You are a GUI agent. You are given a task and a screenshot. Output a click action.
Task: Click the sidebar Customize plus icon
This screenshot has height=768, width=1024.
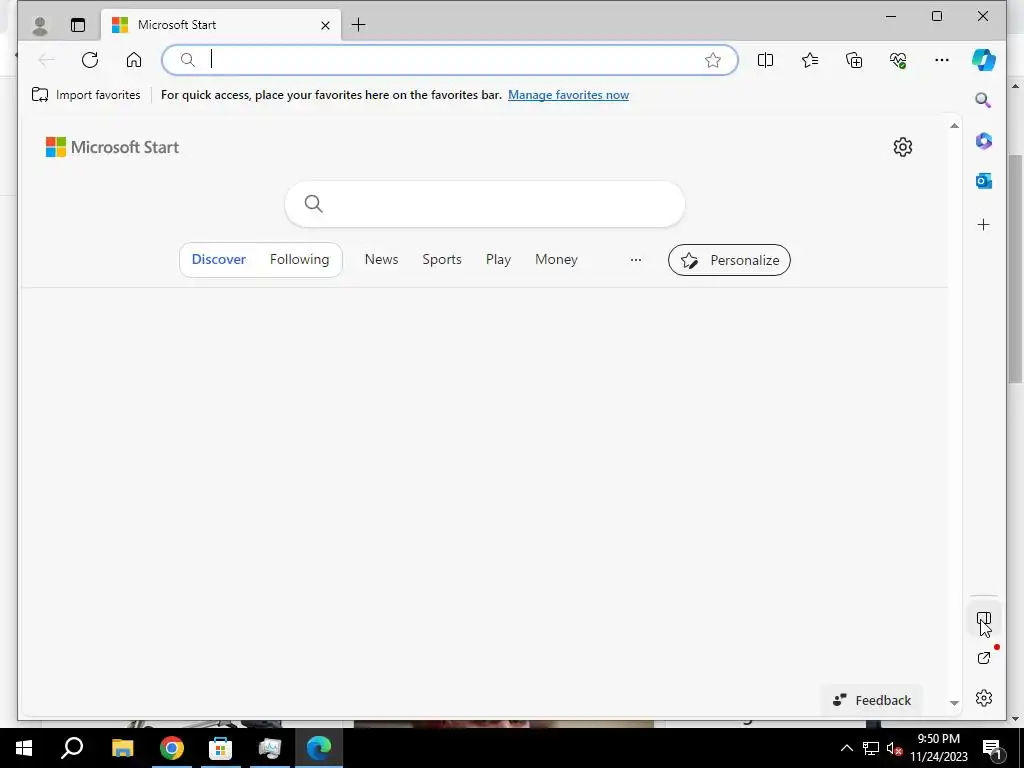[984, 225]
